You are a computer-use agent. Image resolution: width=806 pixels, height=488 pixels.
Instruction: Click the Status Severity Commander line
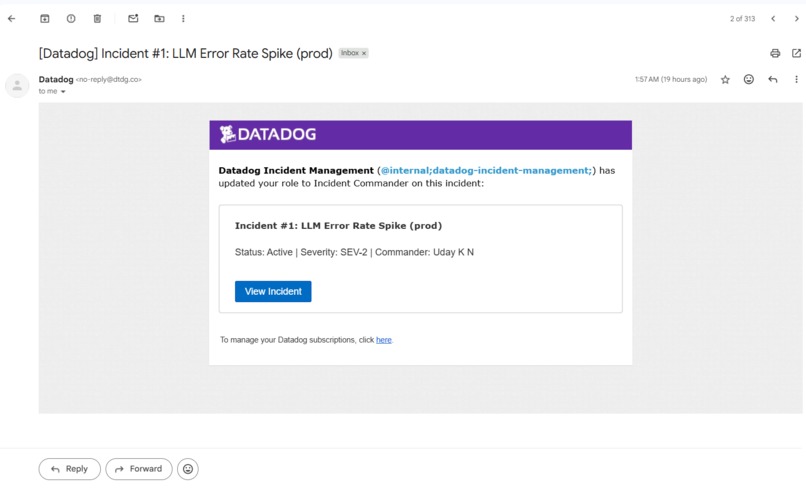click(x=354, y=252)
